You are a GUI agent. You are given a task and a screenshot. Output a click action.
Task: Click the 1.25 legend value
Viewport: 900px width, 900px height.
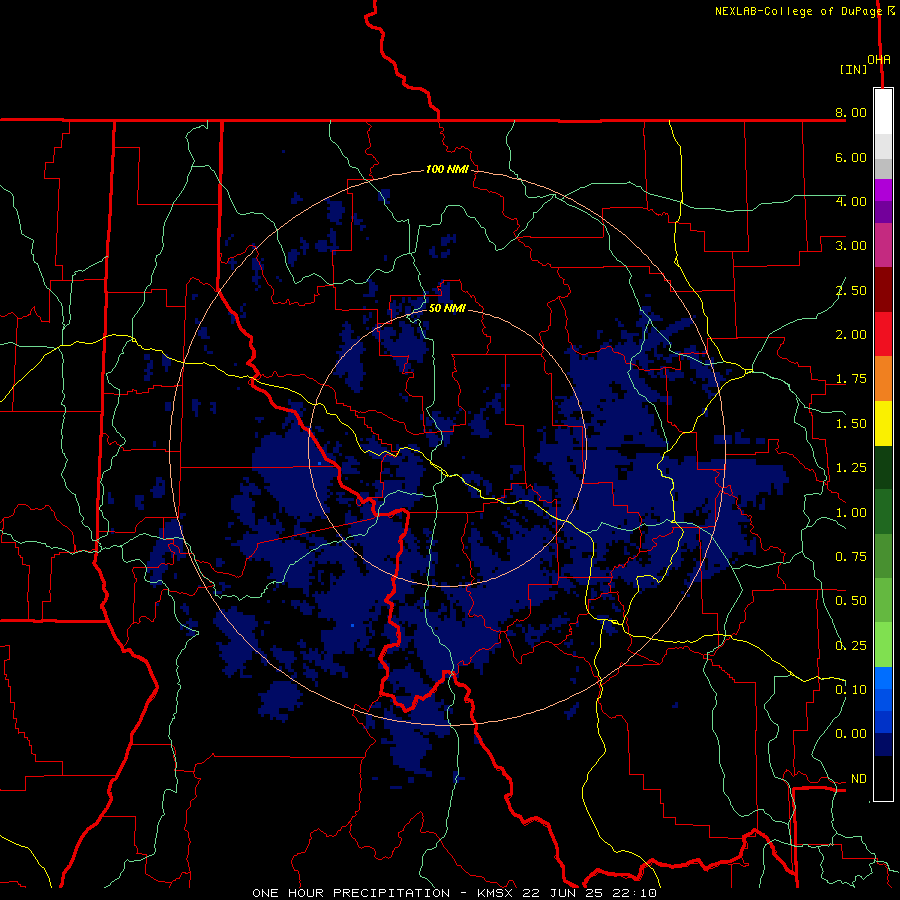851,468
